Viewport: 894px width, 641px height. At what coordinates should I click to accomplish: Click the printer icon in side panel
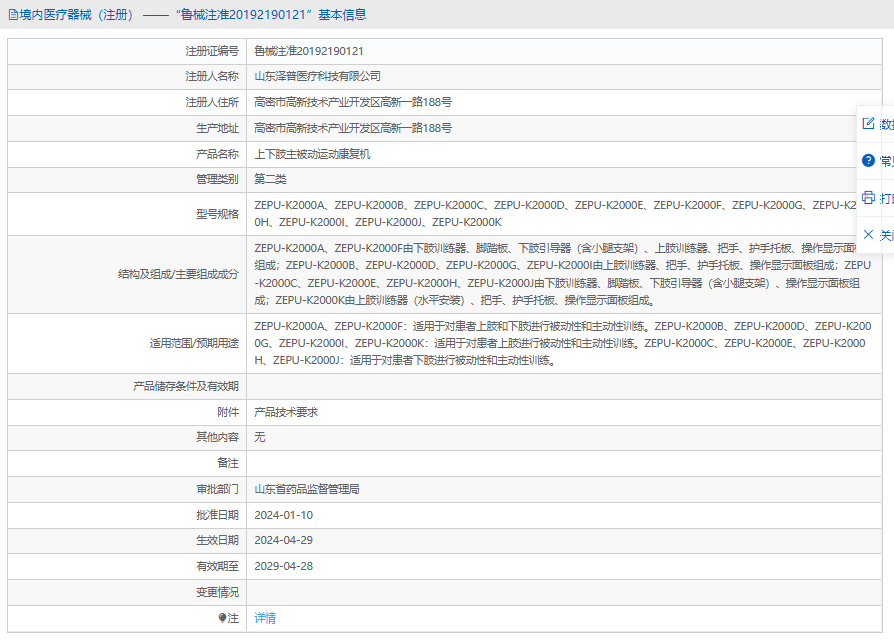tap(868, 197)
